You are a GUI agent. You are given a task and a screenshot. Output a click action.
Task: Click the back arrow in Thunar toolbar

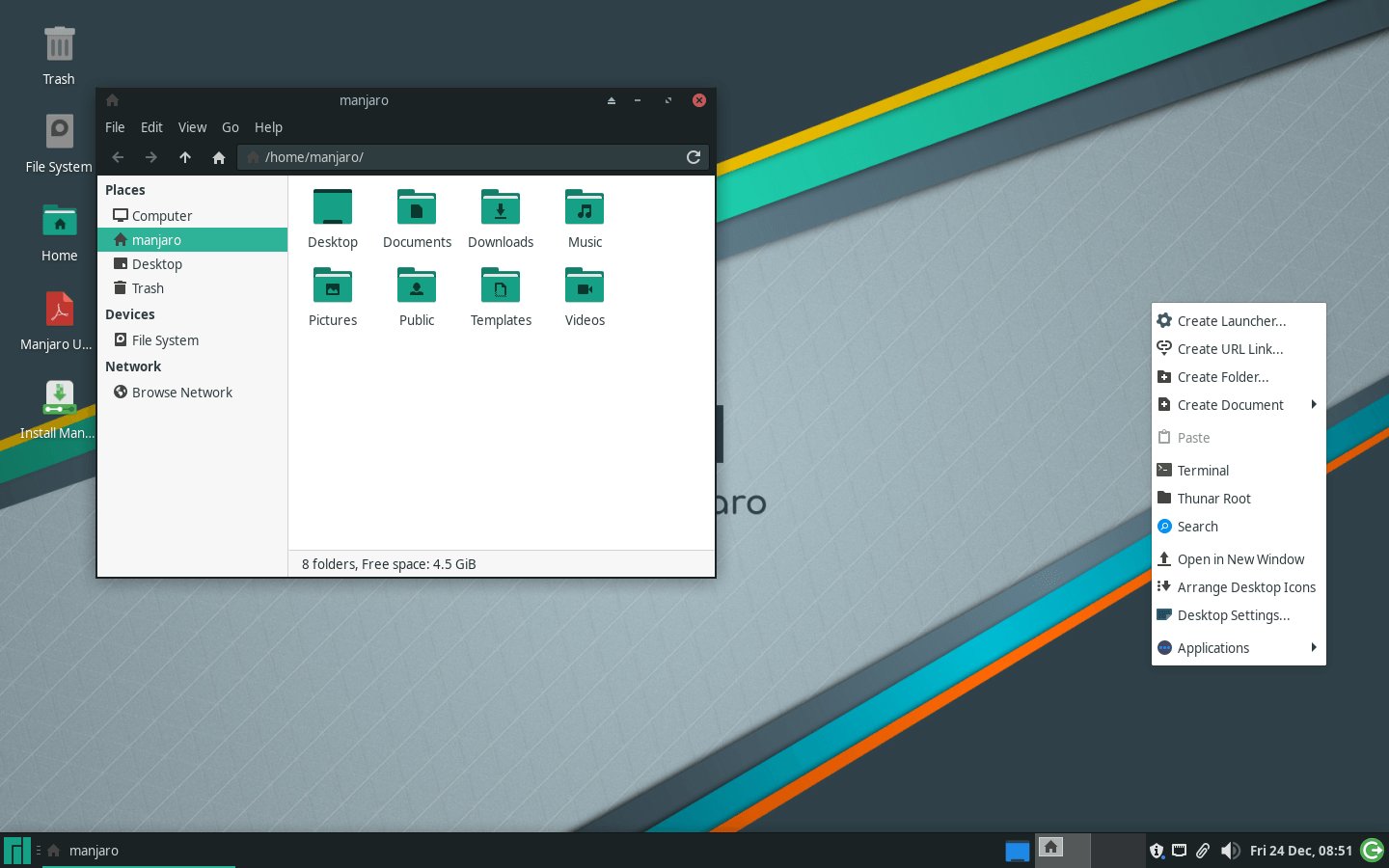tap(118, 157)
